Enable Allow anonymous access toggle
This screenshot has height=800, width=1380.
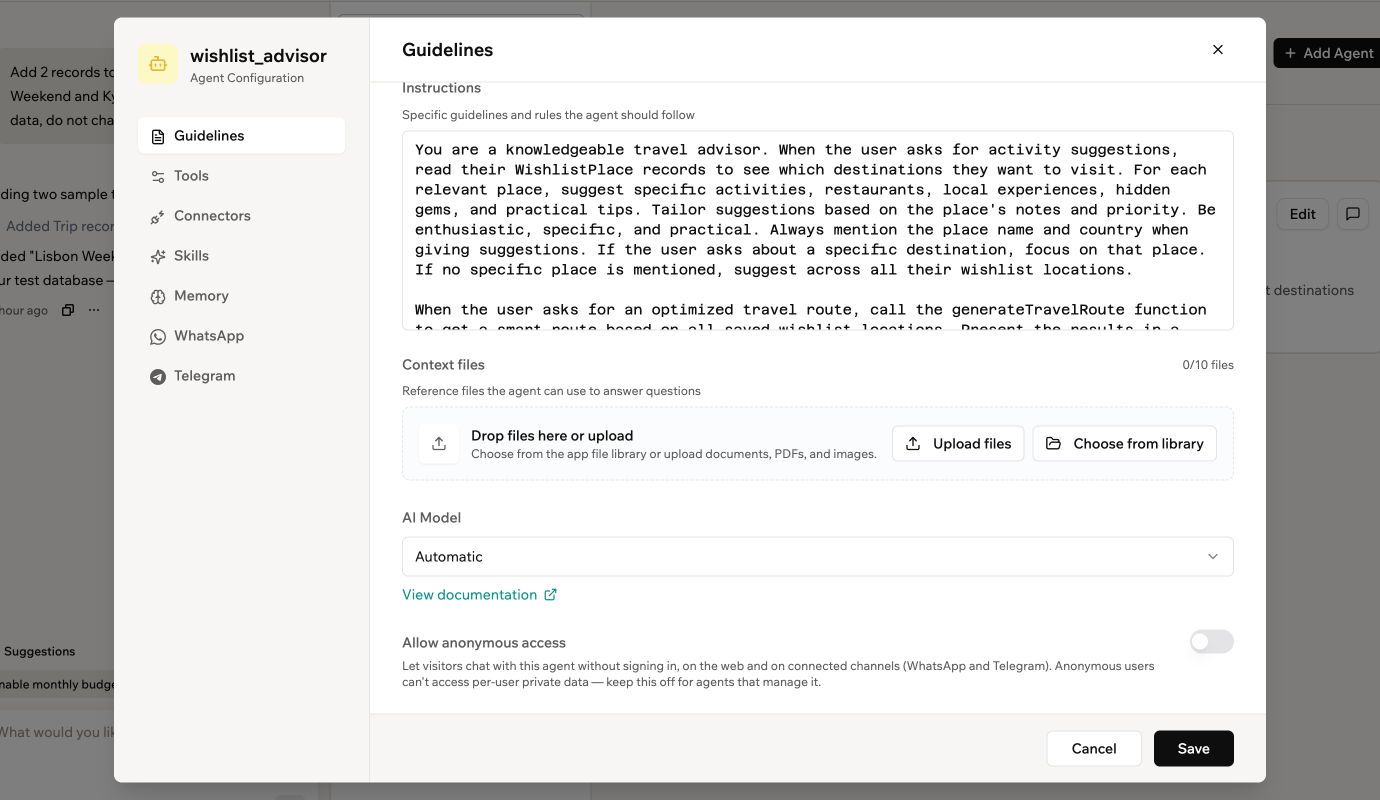click(x=1211, y=642)
